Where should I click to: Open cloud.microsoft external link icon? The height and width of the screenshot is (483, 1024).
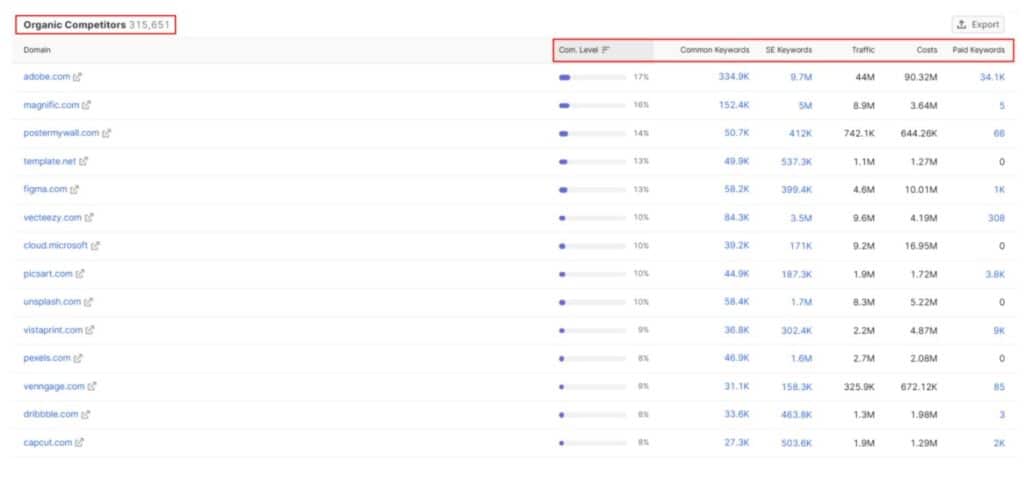pyautogui.click(x=95, y=245)
